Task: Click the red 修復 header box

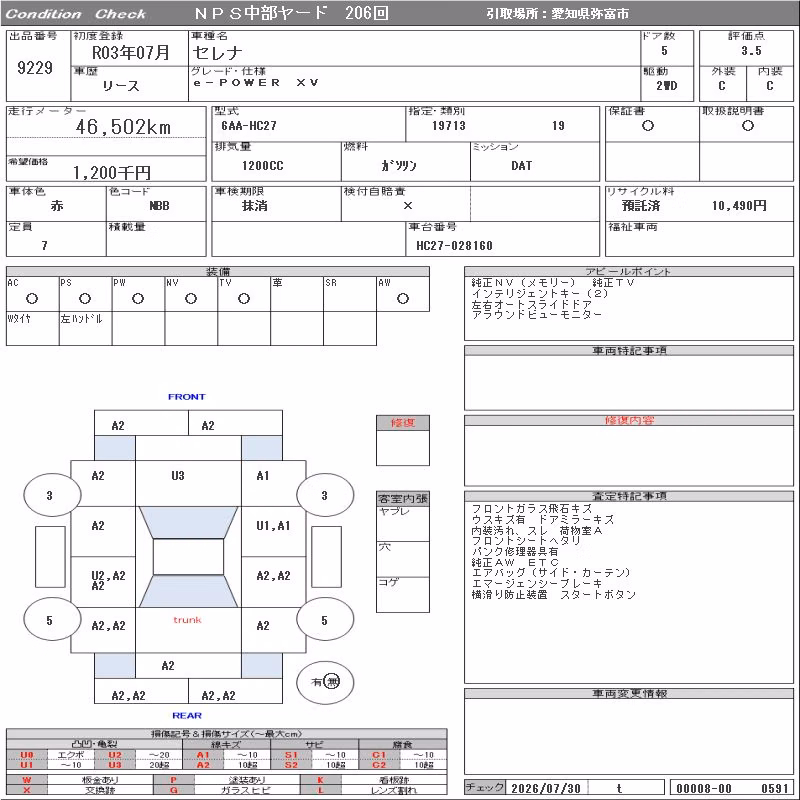Action: pos(403,422)
